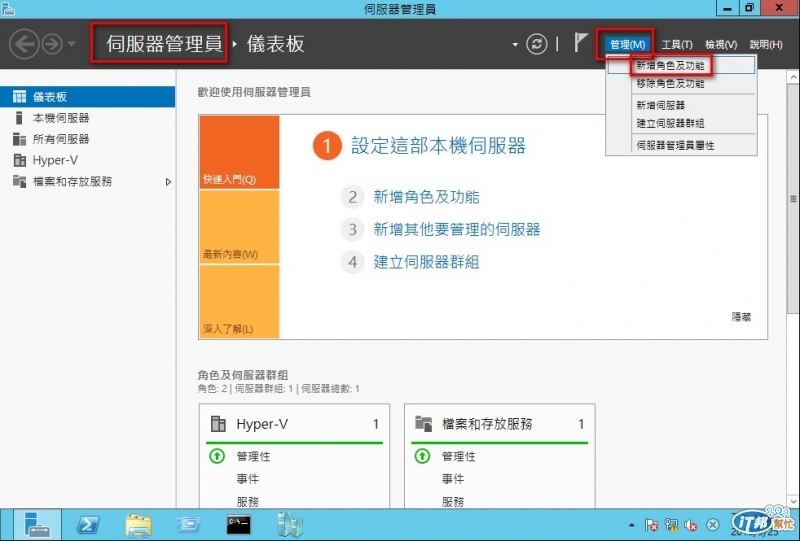Open 事件 in the Hyper-V tile

[x=247, y=479]
